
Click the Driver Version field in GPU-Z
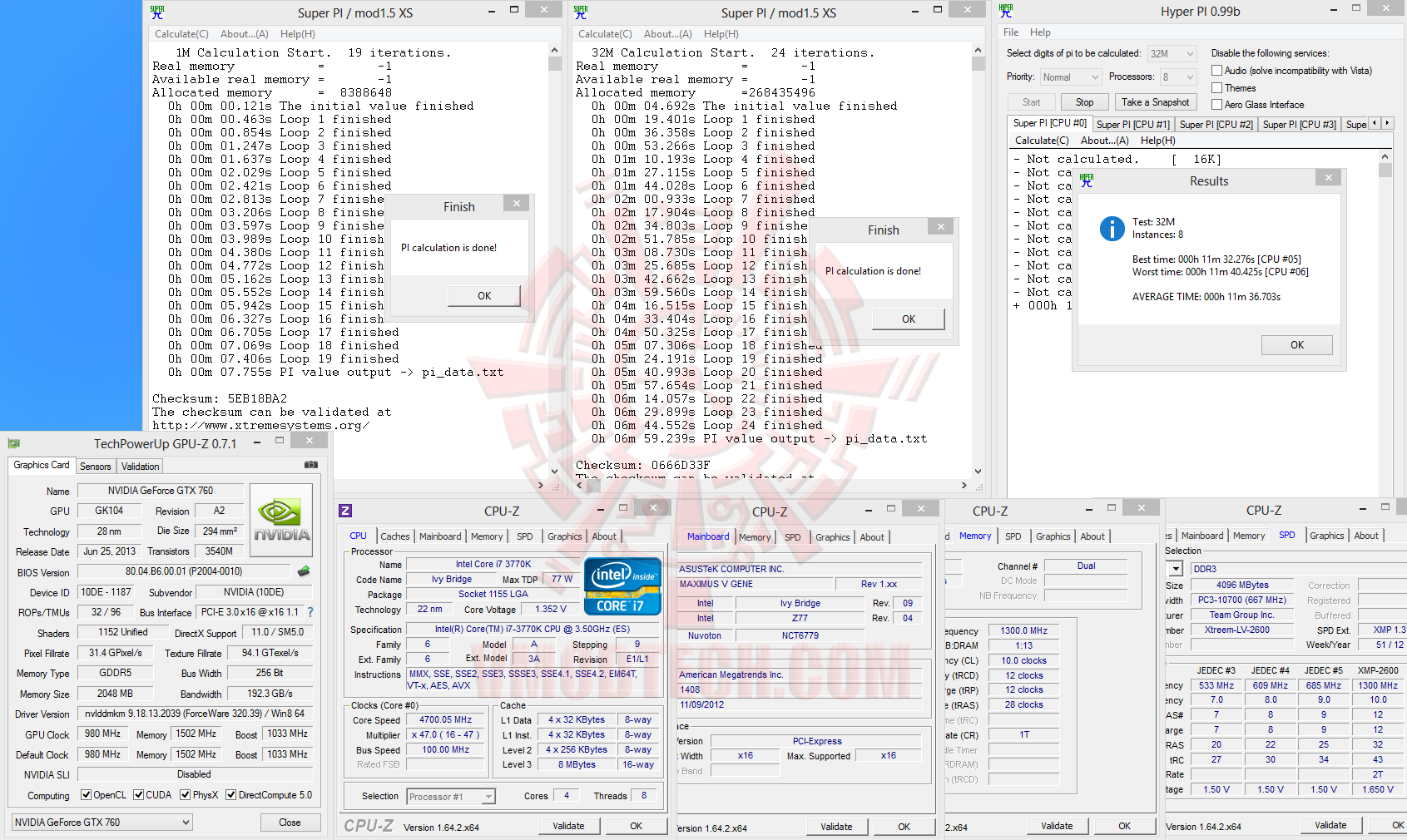[195, 714]
